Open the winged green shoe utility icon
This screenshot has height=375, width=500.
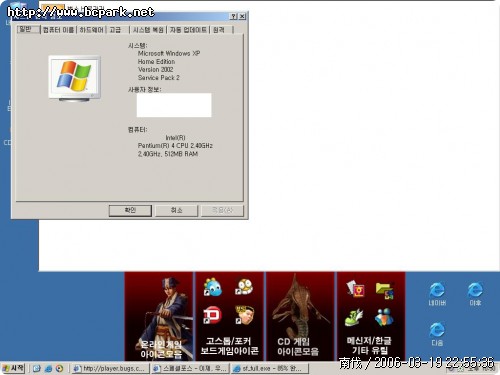point(354,317)
